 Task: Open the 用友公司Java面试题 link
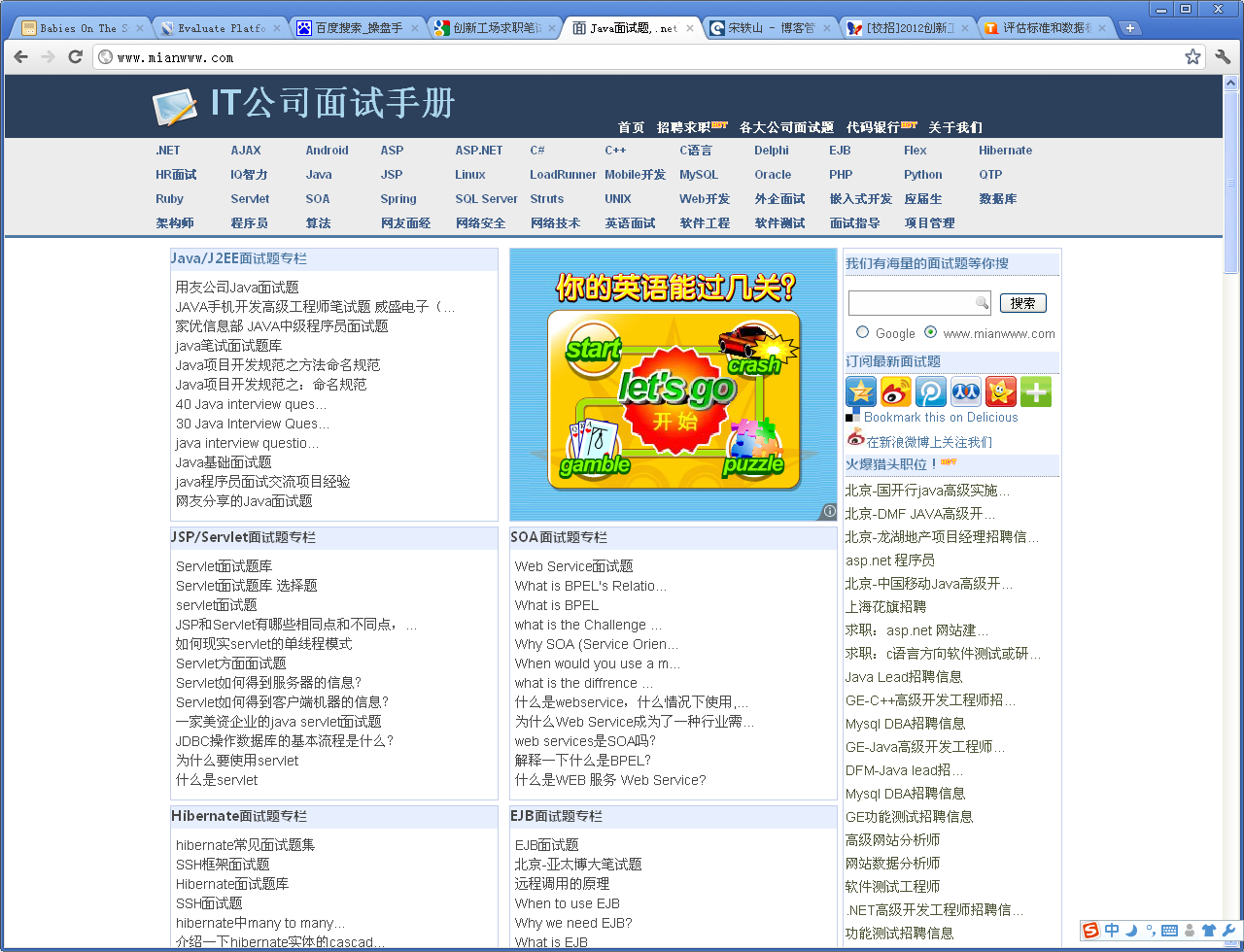[x=237, y=288]
